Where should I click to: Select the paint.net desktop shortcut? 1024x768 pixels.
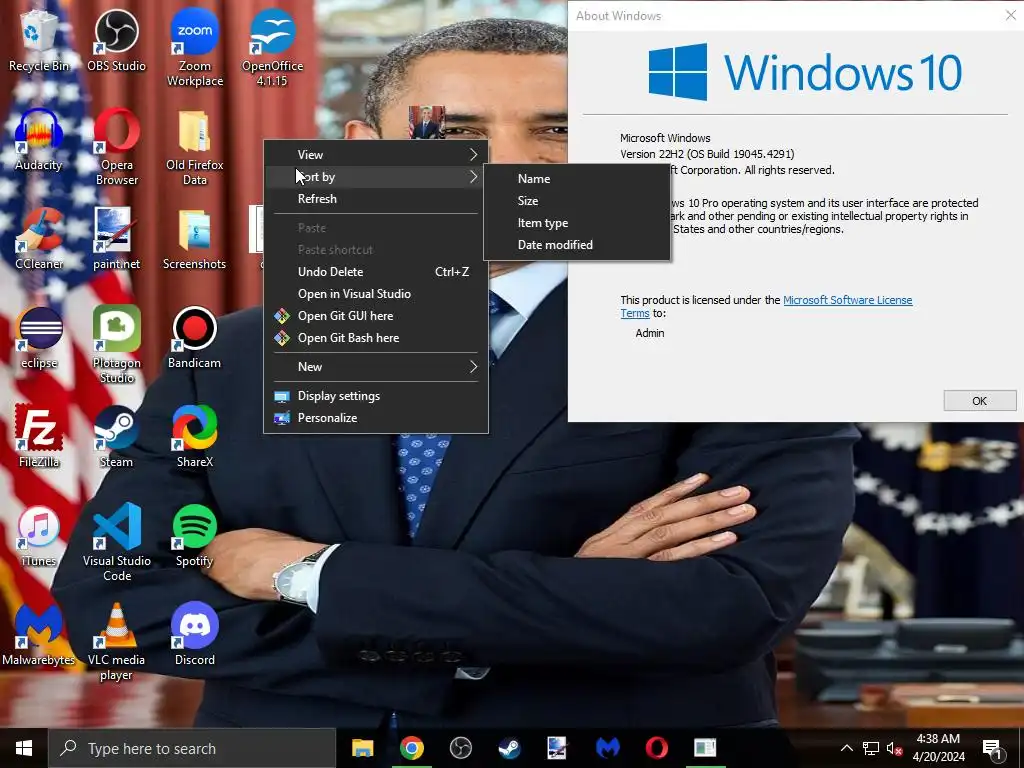click(x=116, y=238)
